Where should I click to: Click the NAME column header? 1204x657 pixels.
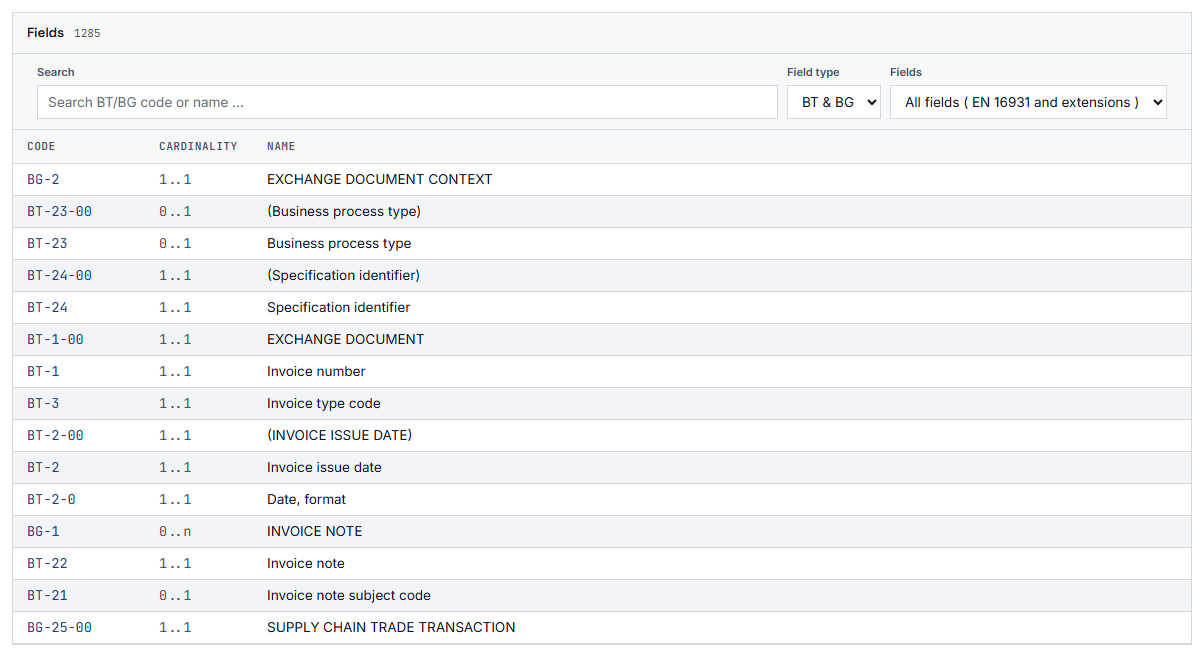coord(281,146)
